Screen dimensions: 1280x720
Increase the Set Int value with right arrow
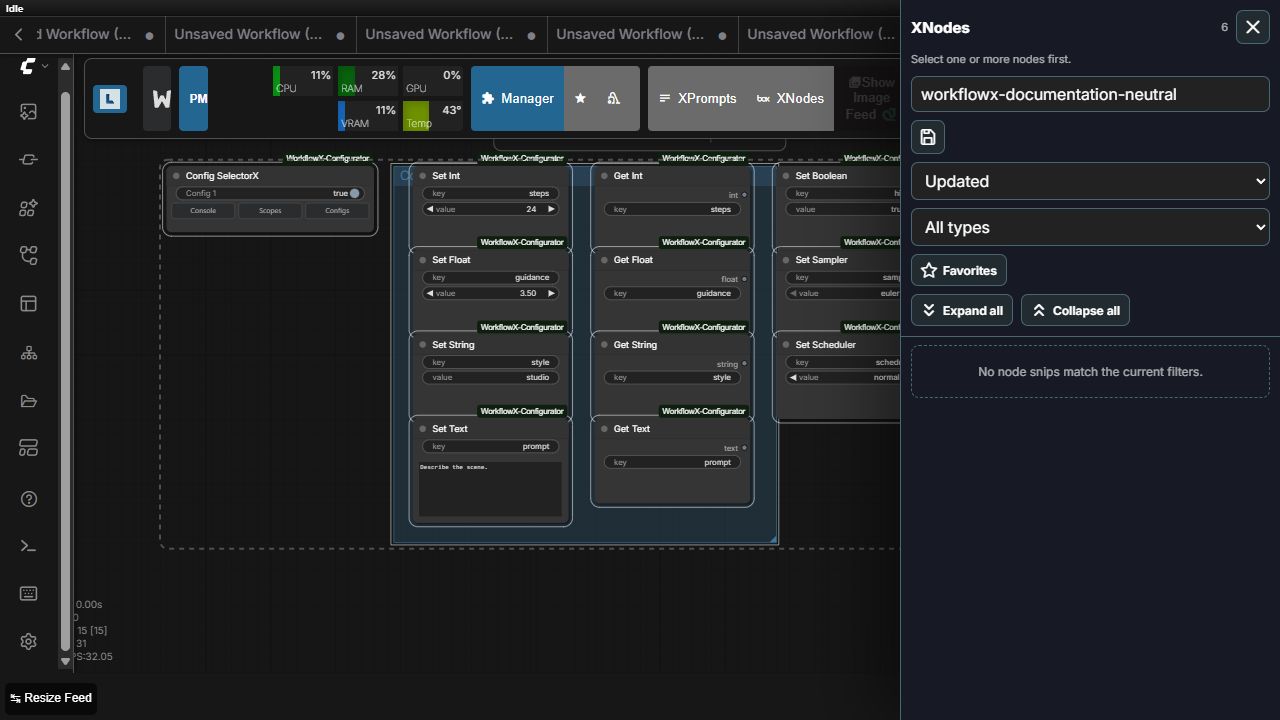[x=551, y=209]
